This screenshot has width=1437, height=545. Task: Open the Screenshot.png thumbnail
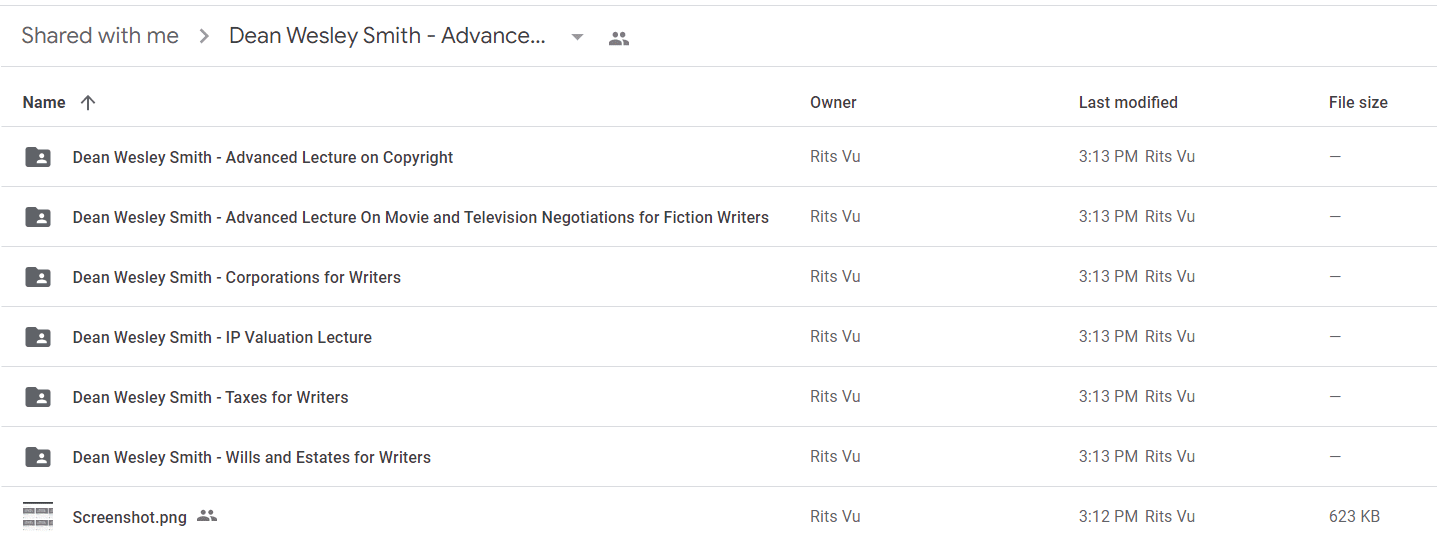[38, 516]
